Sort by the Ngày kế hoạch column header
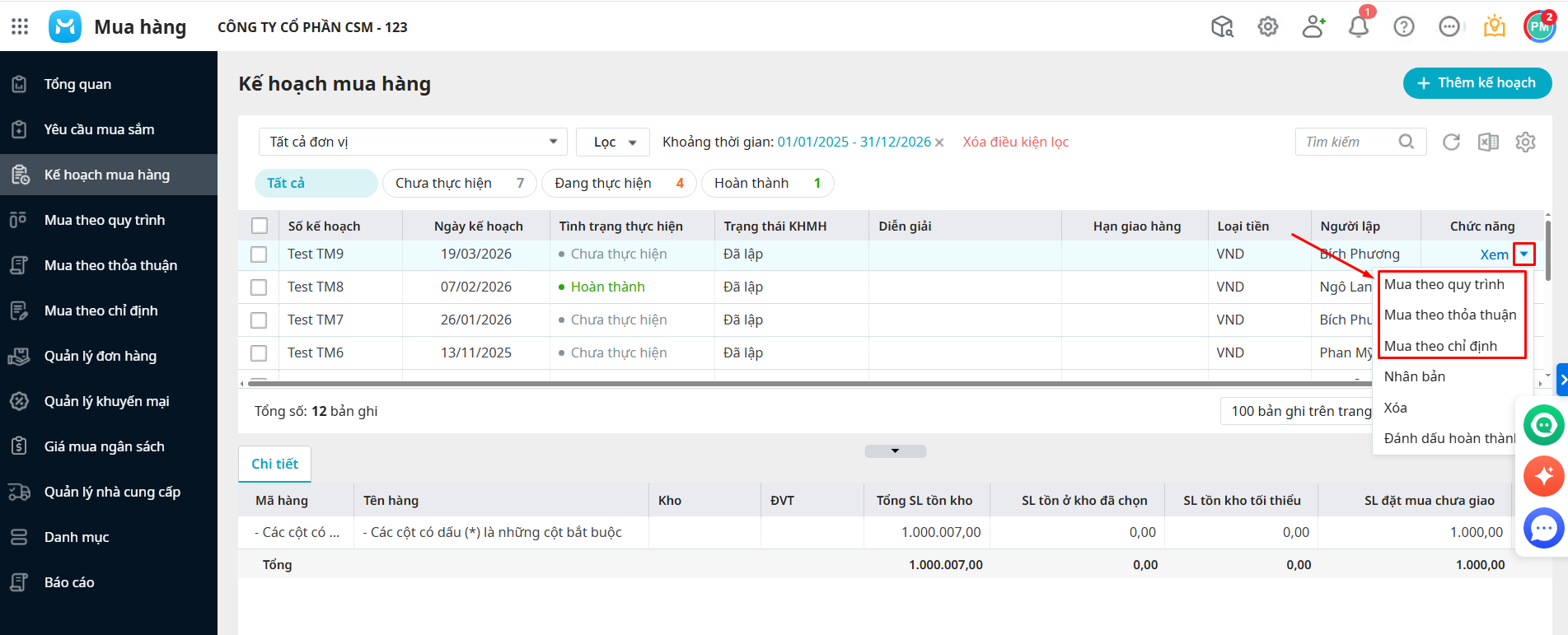The image size is (1568, 635). click(x=479, y=226)
